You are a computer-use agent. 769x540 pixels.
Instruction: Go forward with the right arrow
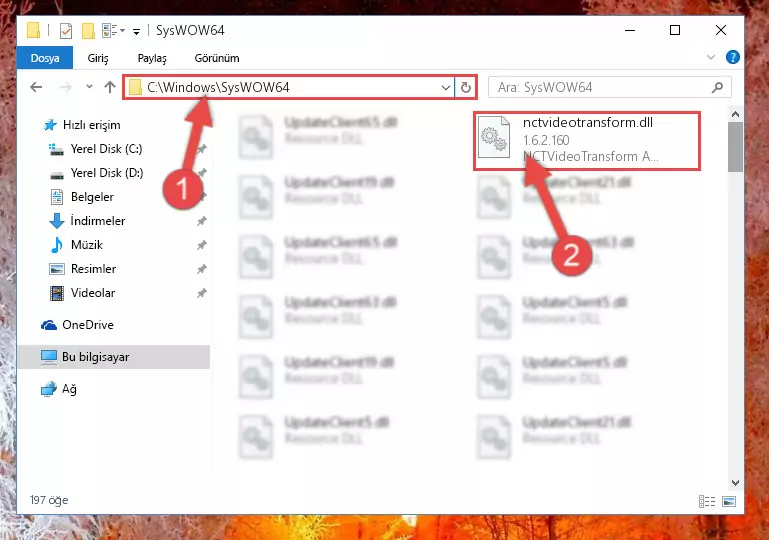pyautogui.click(x=65, y=87)
